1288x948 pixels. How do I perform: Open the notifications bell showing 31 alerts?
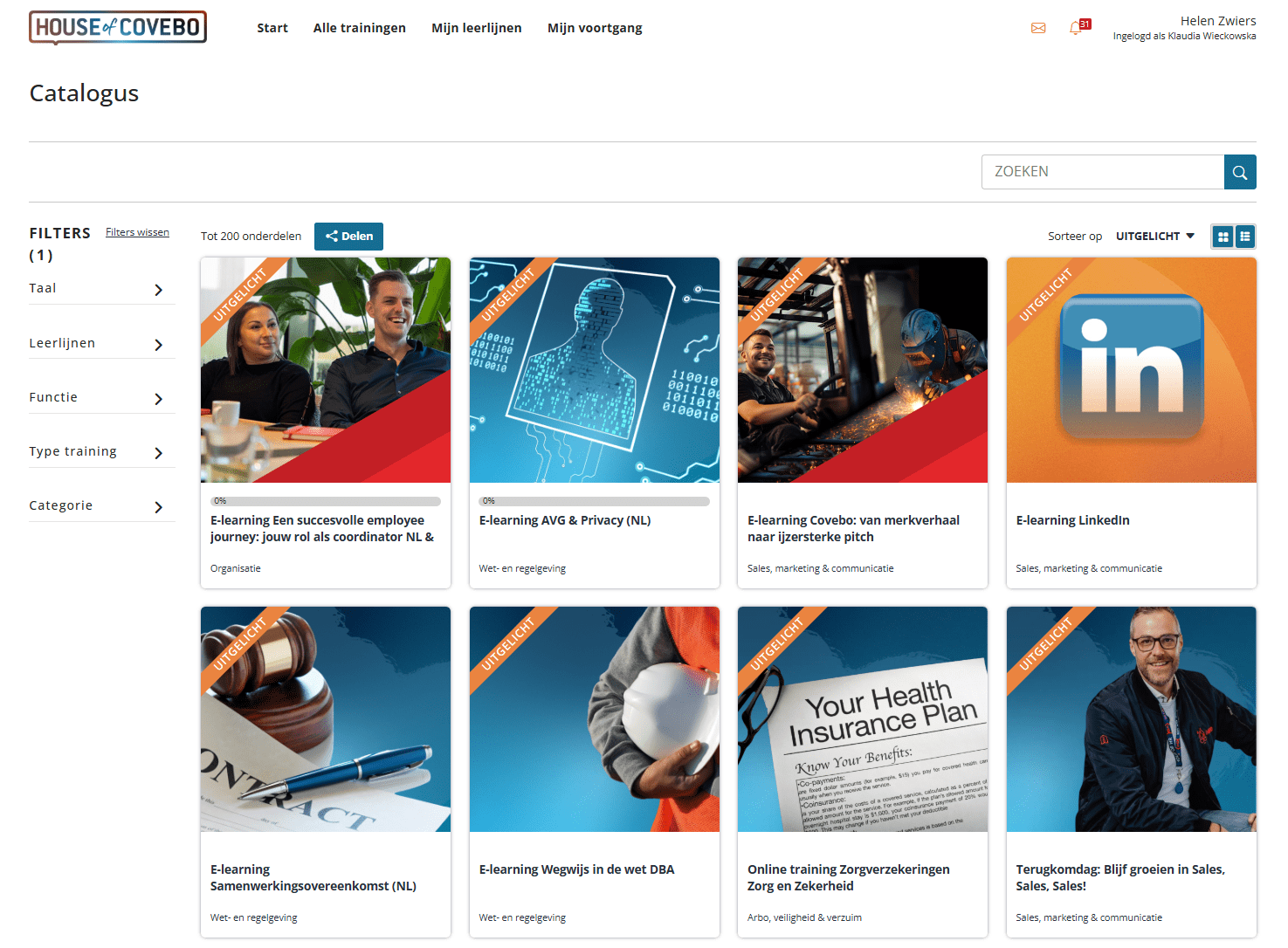(x=1076, y=29)
